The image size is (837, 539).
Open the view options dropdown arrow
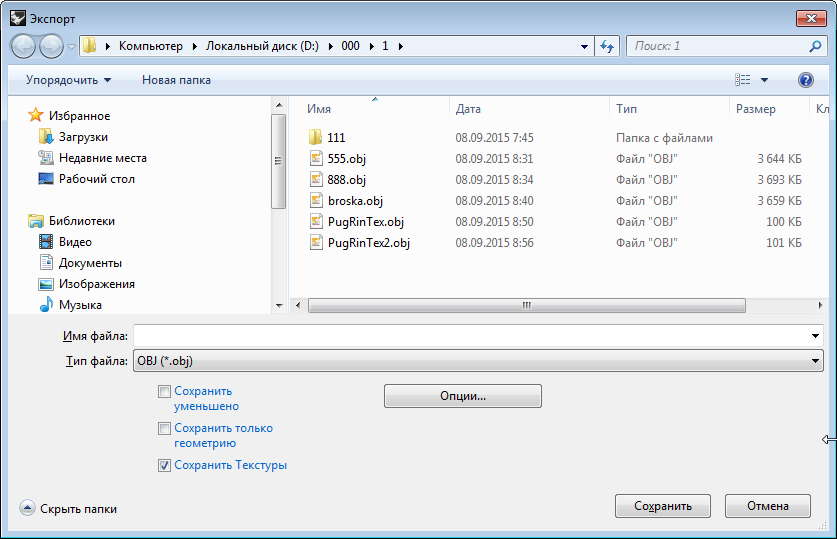[764, 80]
